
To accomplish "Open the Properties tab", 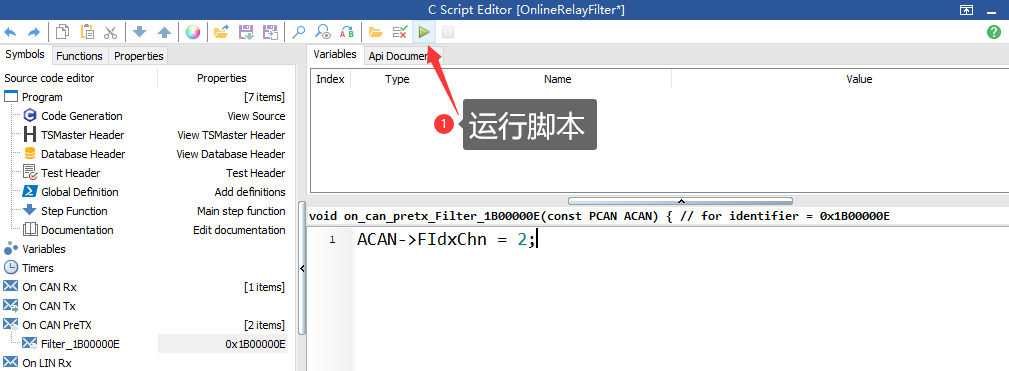I will [139, 56].
